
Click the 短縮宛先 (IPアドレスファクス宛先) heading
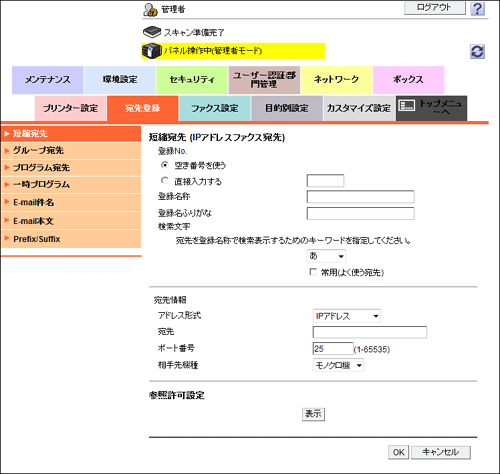[x=217, y=137]
